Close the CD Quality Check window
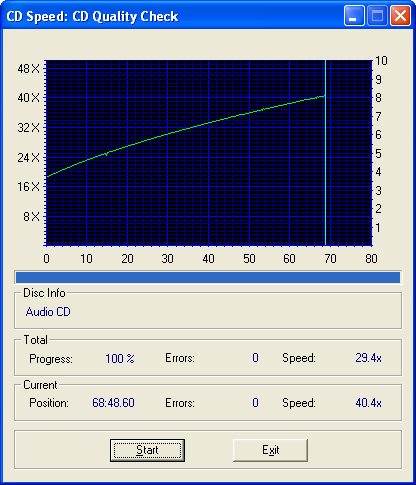The width and height of the screenshot is (416, 485). pyautogui.click(x=400, y=16)
